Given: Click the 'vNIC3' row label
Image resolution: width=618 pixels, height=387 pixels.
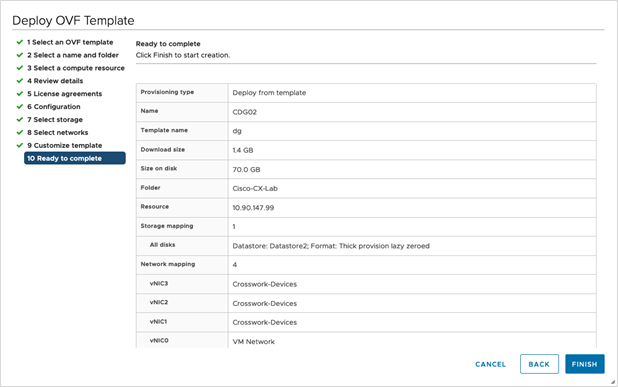Looking at the screenshot, I should (159, 283).
